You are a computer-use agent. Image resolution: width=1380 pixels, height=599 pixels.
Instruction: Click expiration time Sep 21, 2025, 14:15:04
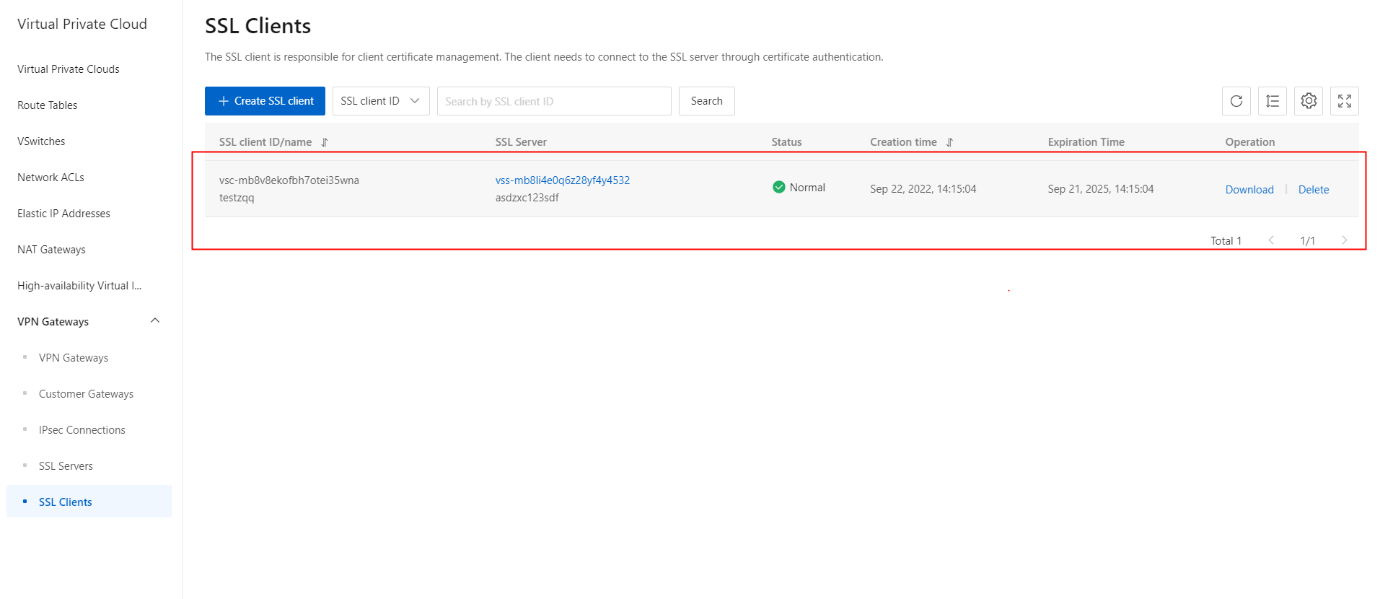1101,189
